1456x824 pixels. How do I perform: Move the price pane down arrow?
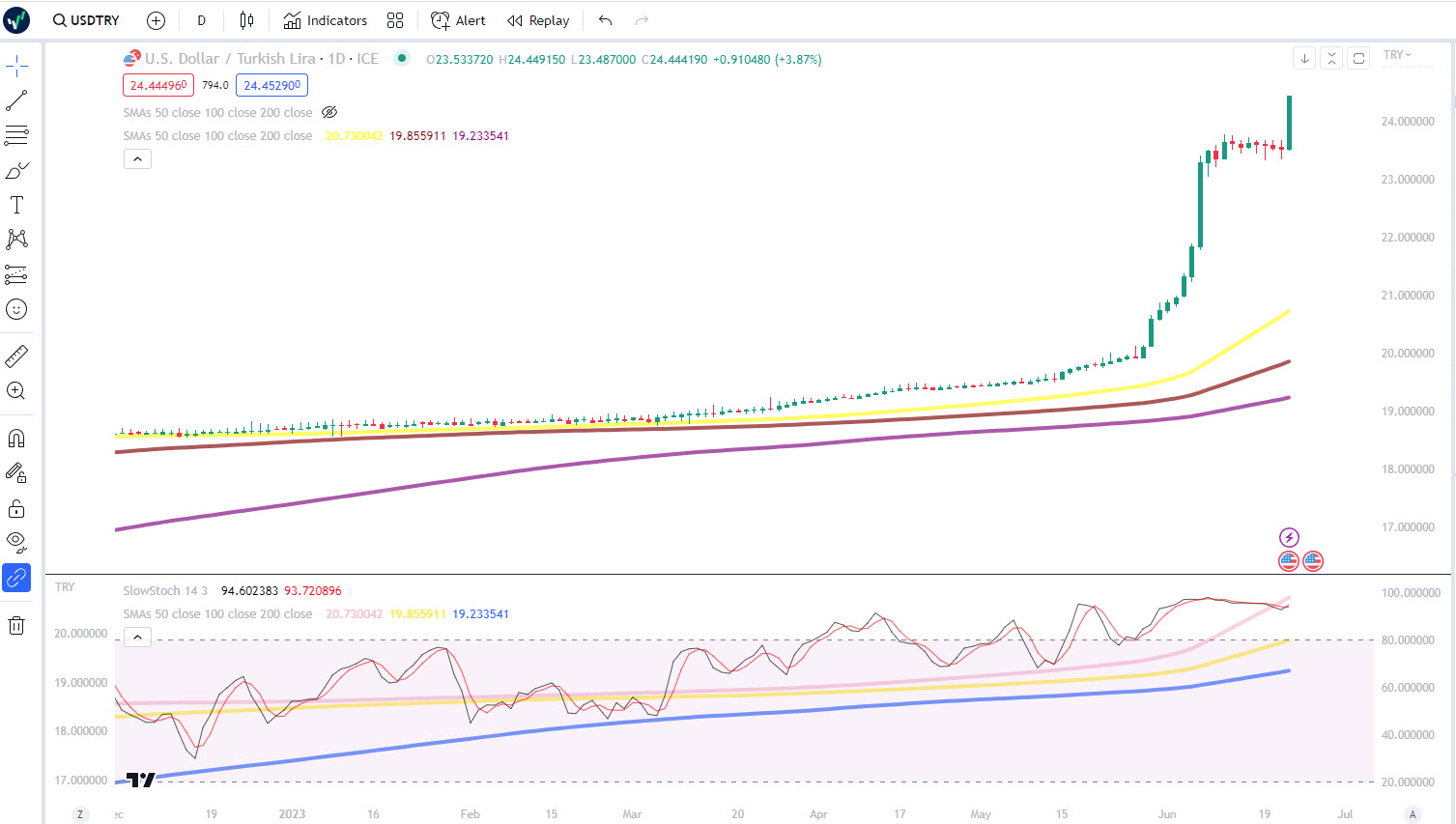pyautogui.click(x=1304, y=58)
